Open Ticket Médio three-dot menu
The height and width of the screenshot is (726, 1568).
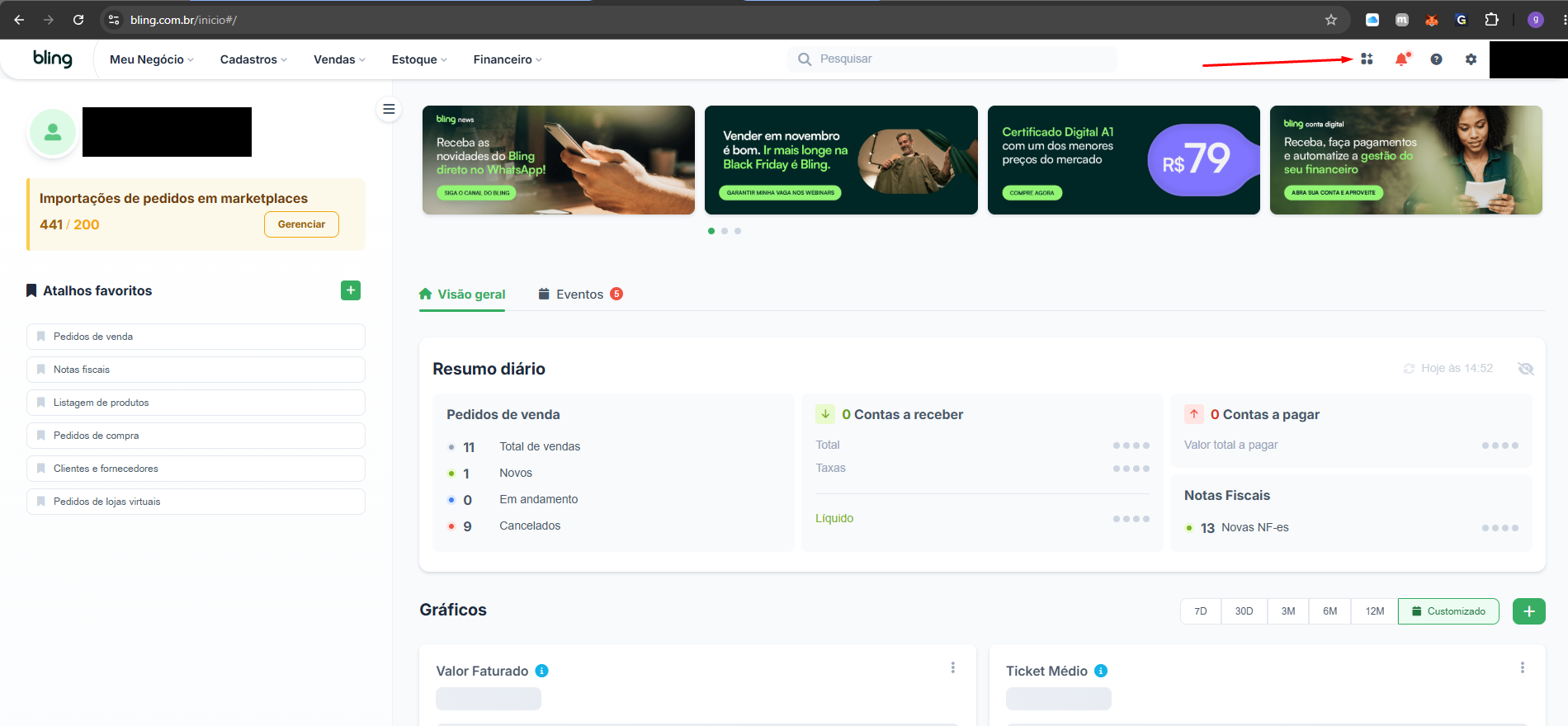click(x=1523, y=667)
